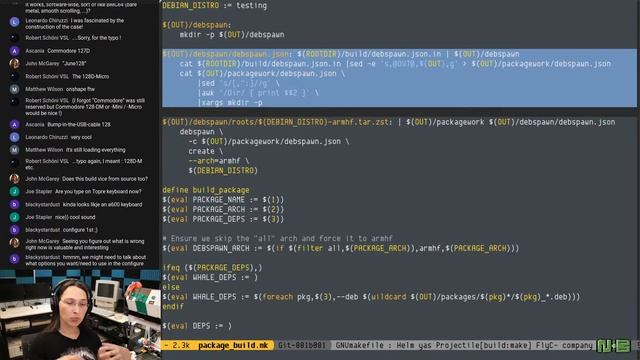Click the company minor mode indicator
This screenshot has height=360, width=640.
click(577, 345)
